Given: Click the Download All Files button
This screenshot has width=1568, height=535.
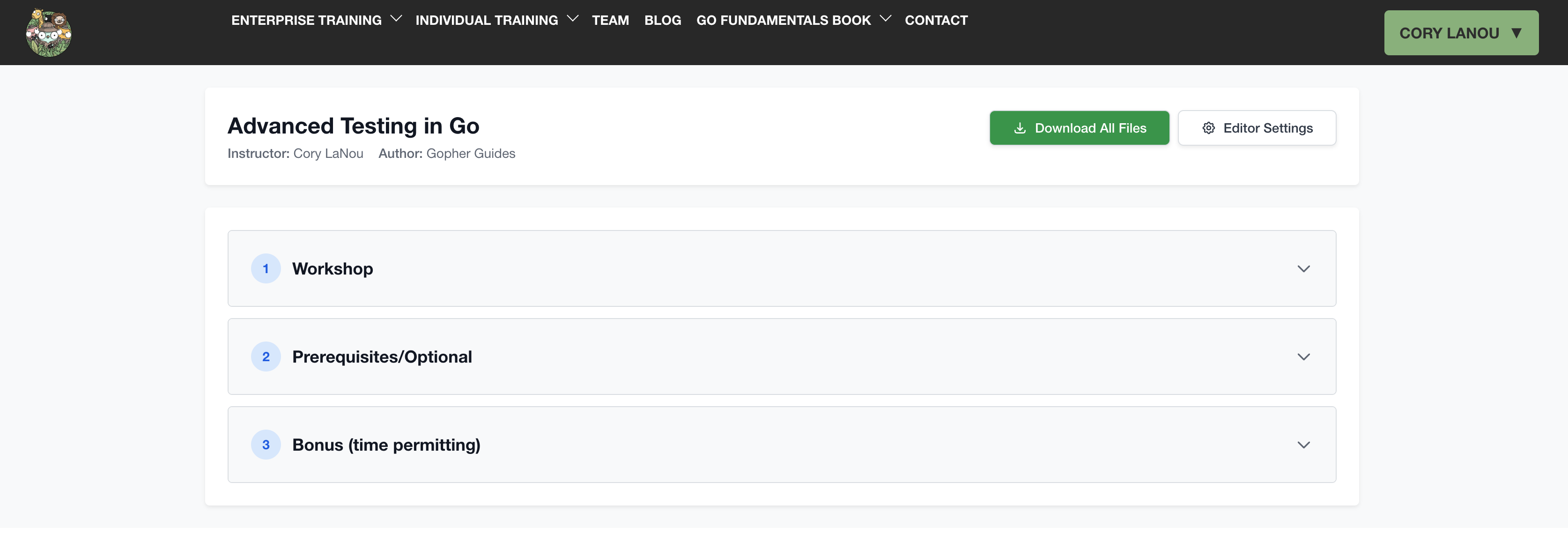Looking at the screenshot, I should [x=1079, y=128].
